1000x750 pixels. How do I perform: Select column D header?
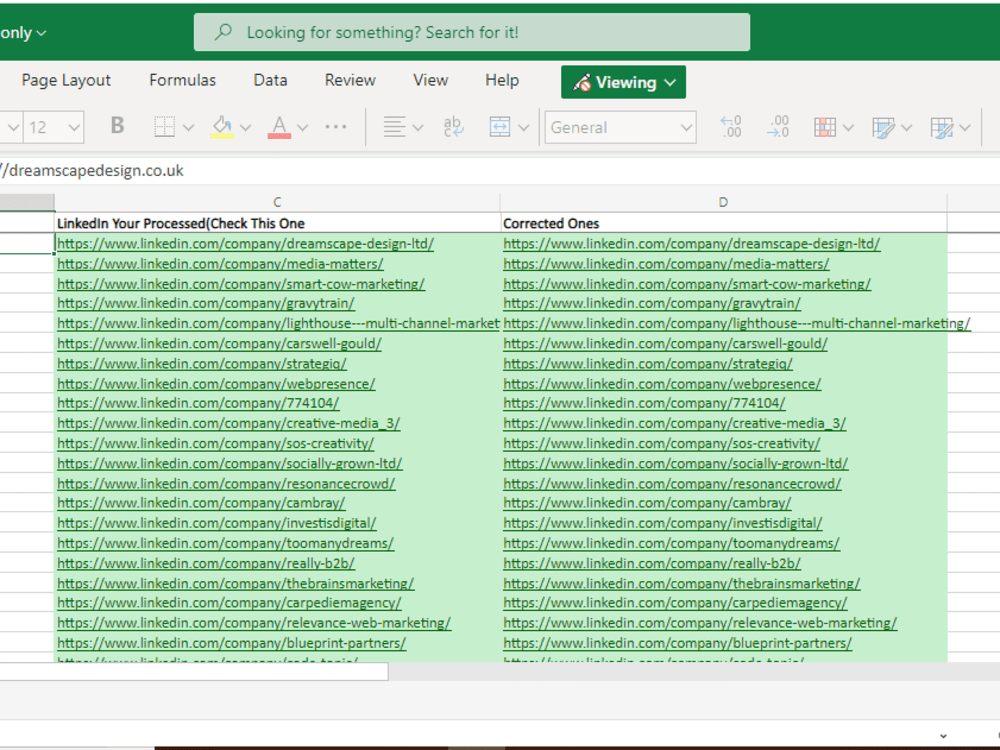723,202
